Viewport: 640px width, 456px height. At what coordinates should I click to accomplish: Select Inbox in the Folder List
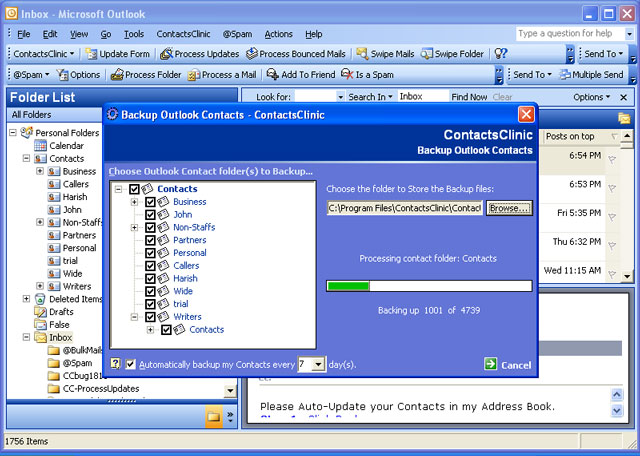pos(61,338)
